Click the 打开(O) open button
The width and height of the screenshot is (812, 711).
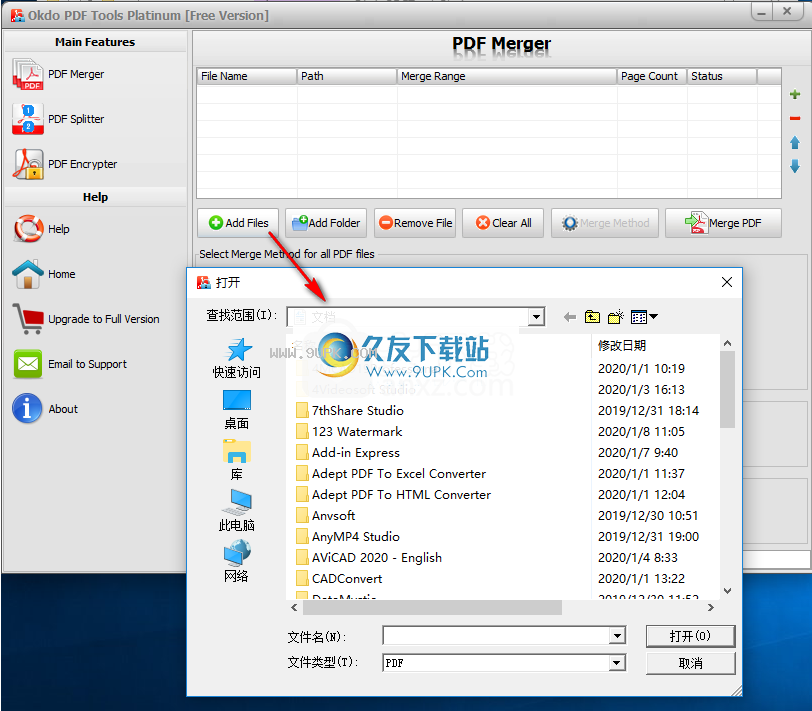pos(690,636)
